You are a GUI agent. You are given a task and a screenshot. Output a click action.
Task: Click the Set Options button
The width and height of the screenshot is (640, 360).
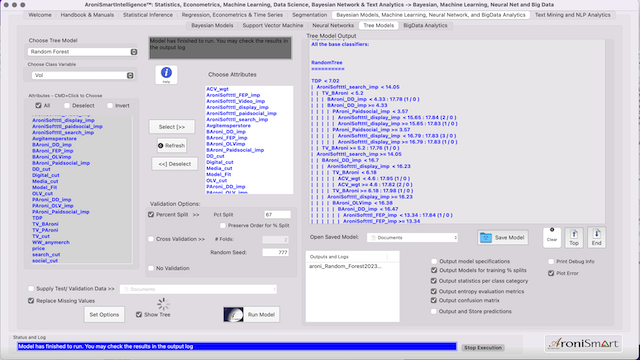104,315
